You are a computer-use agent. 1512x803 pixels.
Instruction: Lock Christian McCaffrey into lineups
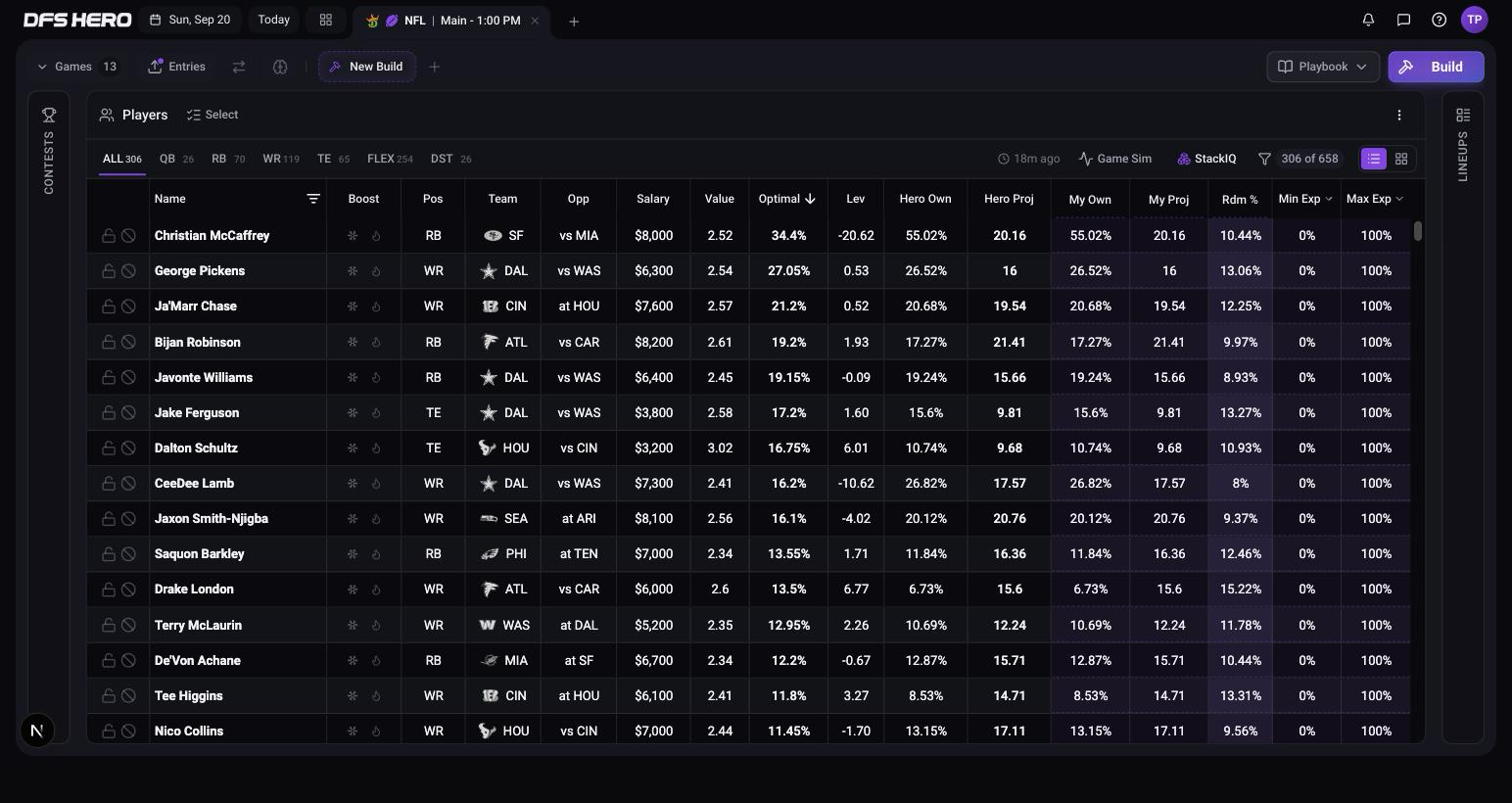point(109,236)
